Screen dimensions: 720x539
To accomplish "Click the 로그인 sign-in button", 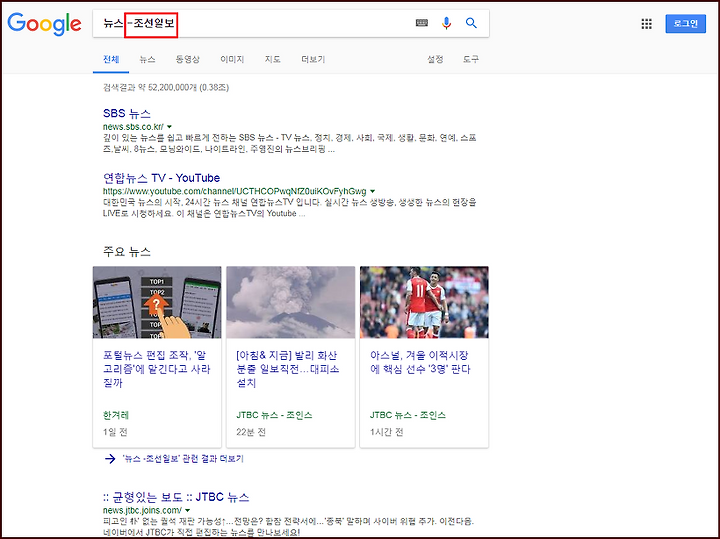I will click(686, 24).
